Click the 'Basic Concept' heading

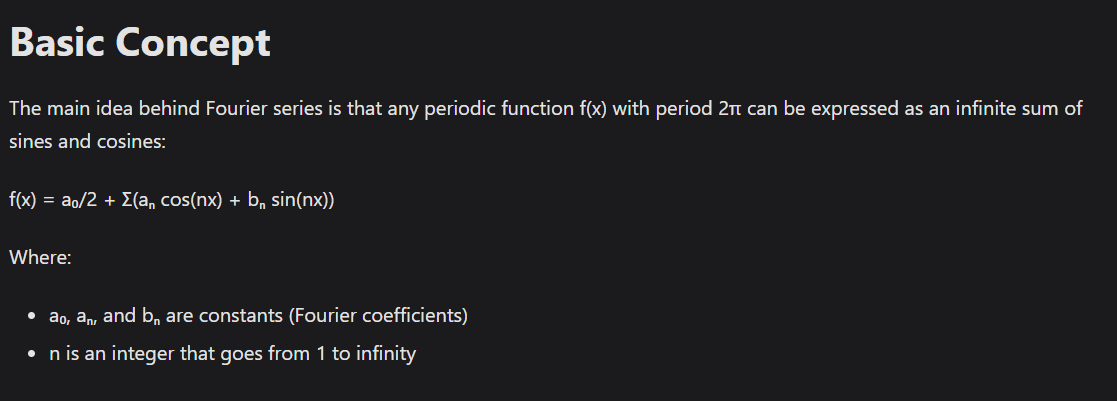[140, 43]
